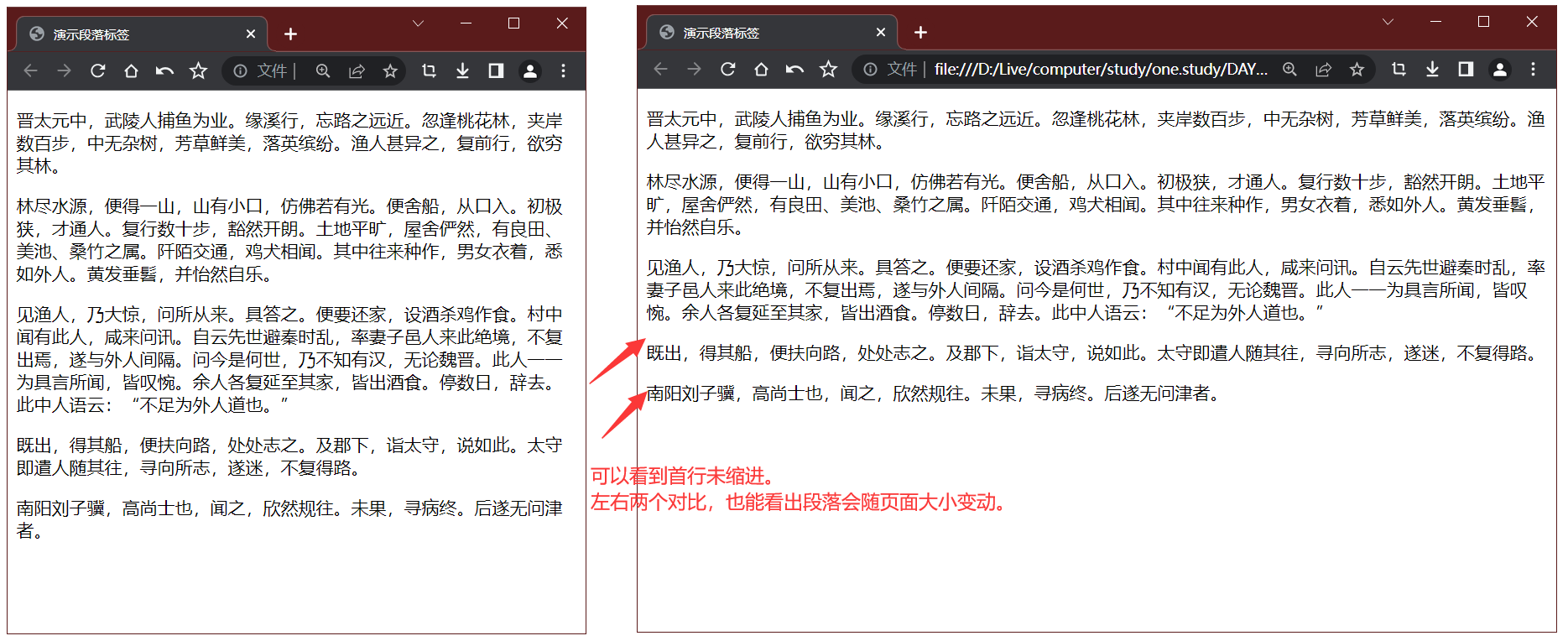Image resolution: width=1568 pixels, height=641 pixels.
Task: Click paragraph starting 晋太元中 in left window
Action: point(289,143)
